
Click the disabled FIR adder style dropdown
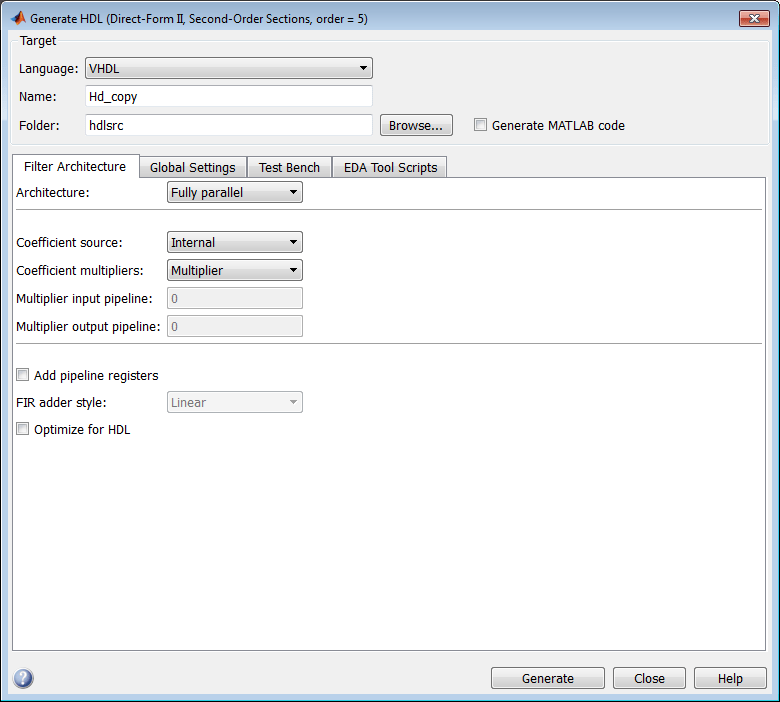[x=235, y=402]
